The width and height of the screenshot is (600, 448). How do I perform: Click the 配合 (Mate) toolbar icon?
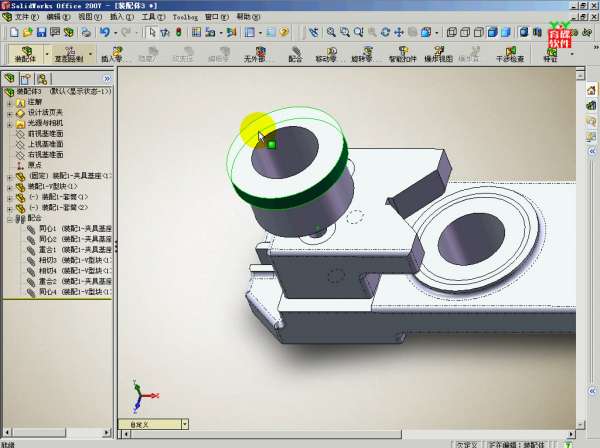click(295, 54)
